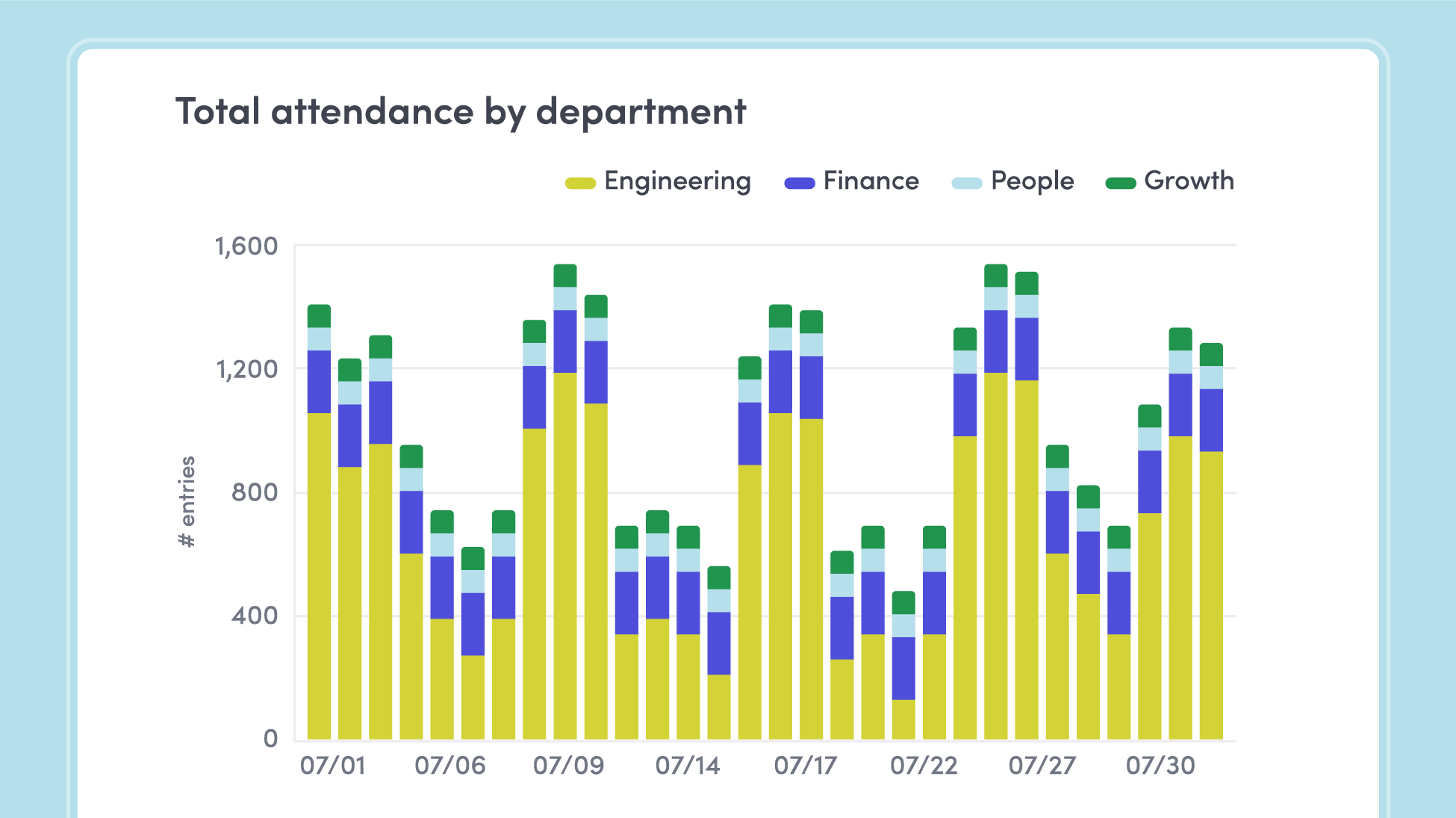
Task: Click the Engineering legend color swatch
Action: (580, 183)
